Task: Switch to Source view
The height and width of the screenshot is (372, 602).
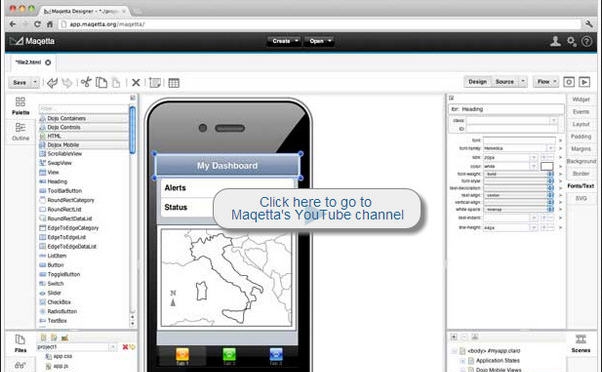Action: coord(504,82)
